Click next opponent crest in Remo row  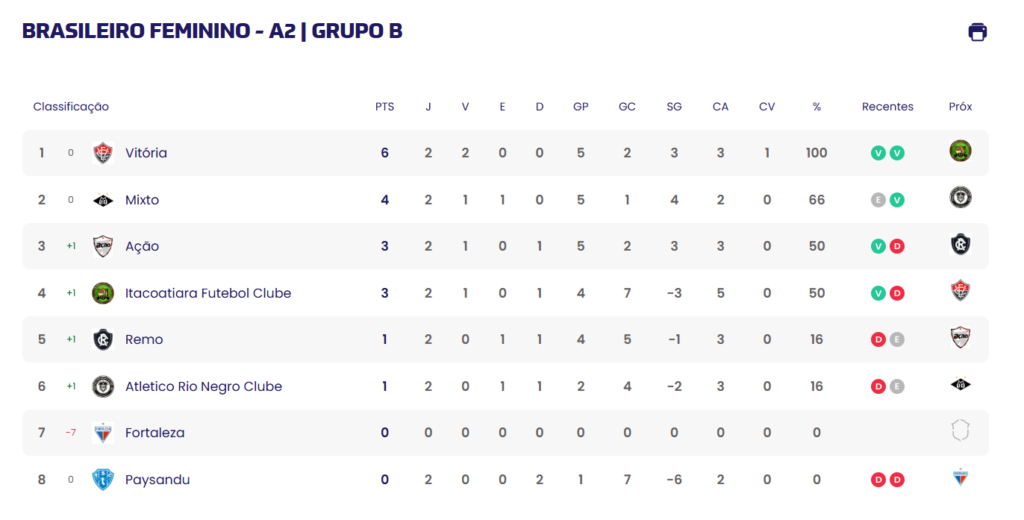pyautogui.click(x=960, y=338)
